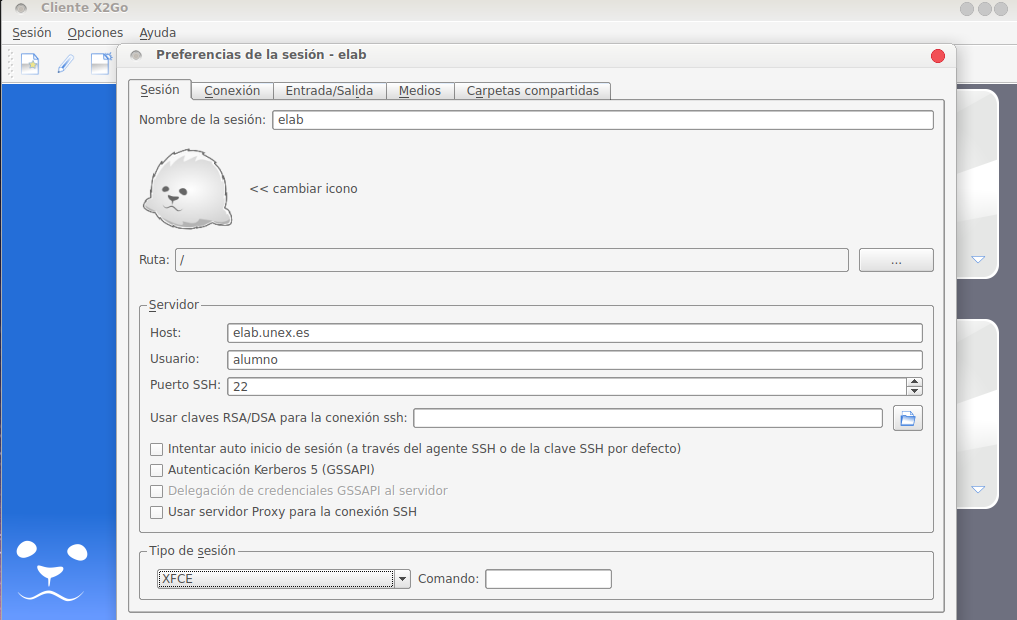Click the toolbar icon right of the pencil

coord(101,64)
